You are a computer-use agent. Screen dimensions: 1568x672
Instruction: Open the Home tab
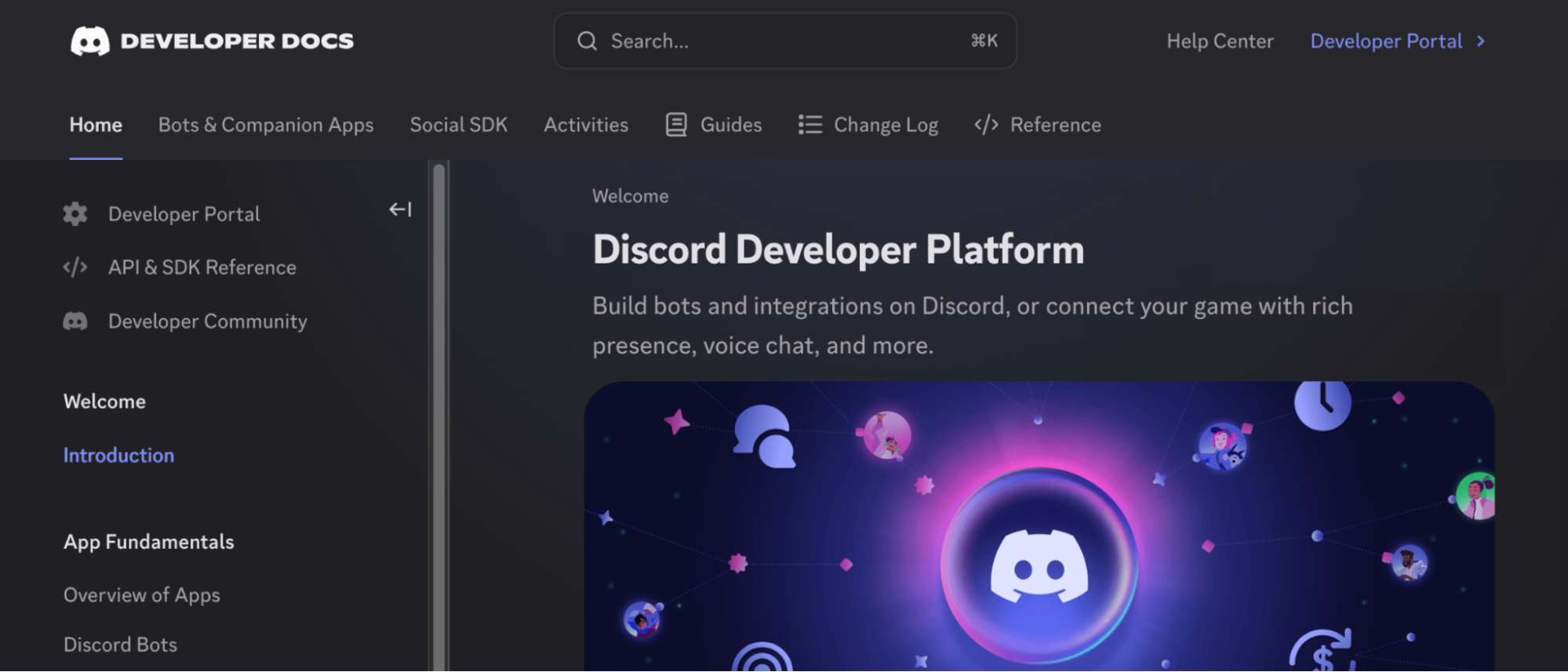click(96, 125)
